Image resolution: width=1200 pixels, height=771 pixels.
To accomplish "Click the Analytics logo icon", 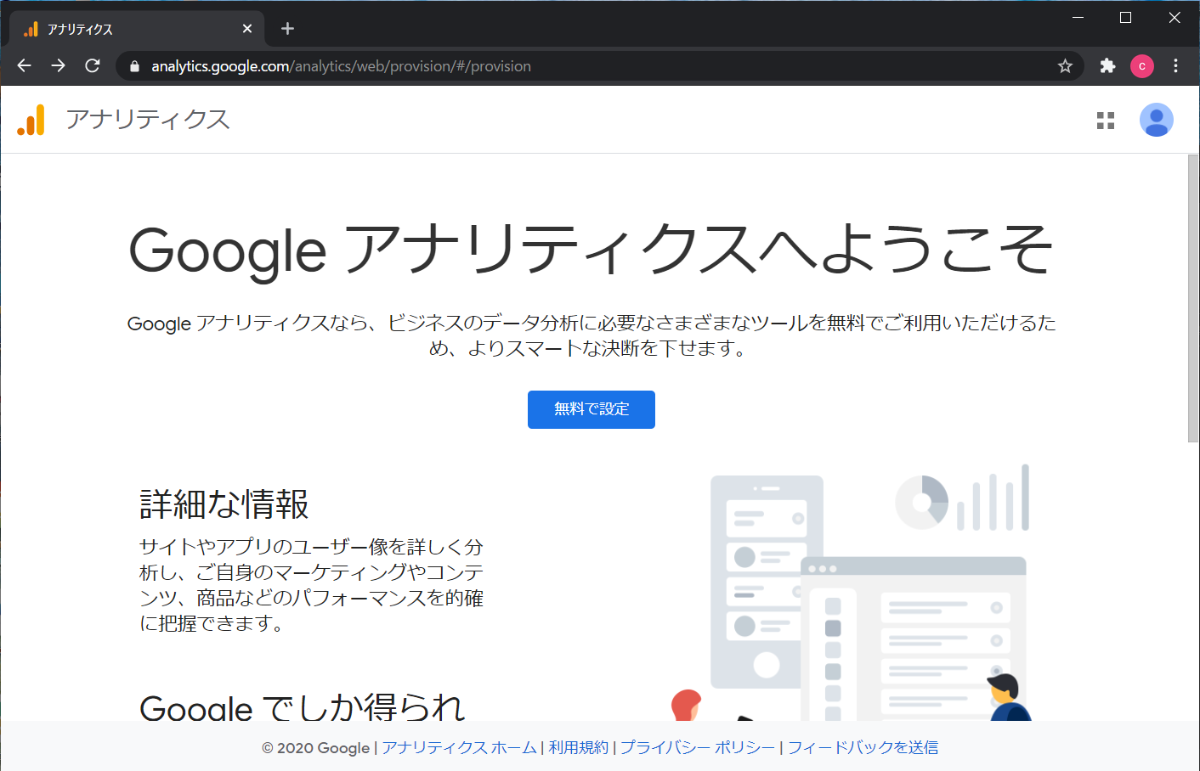I will point(31,120).
